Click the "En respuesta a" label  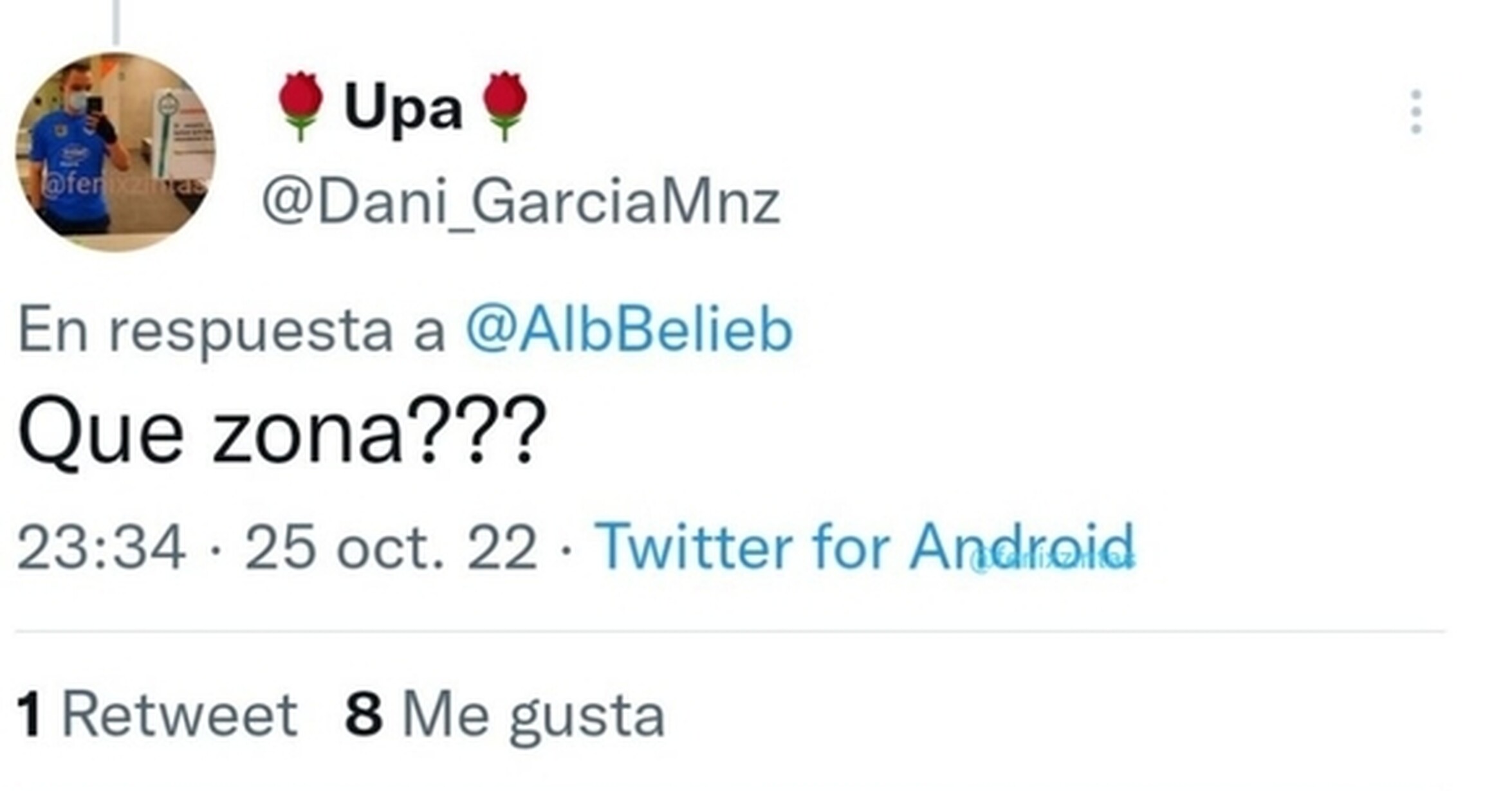[232, 331]
